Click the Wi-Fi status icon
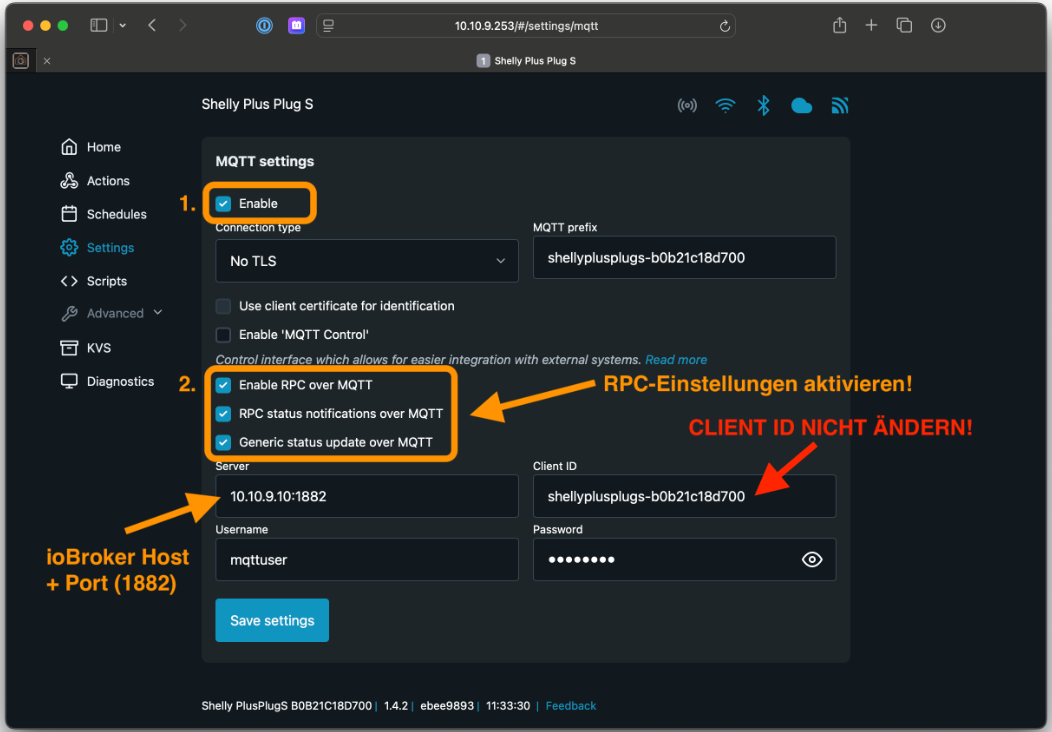This screenshot has width=1052, height=732. [725, 106]
